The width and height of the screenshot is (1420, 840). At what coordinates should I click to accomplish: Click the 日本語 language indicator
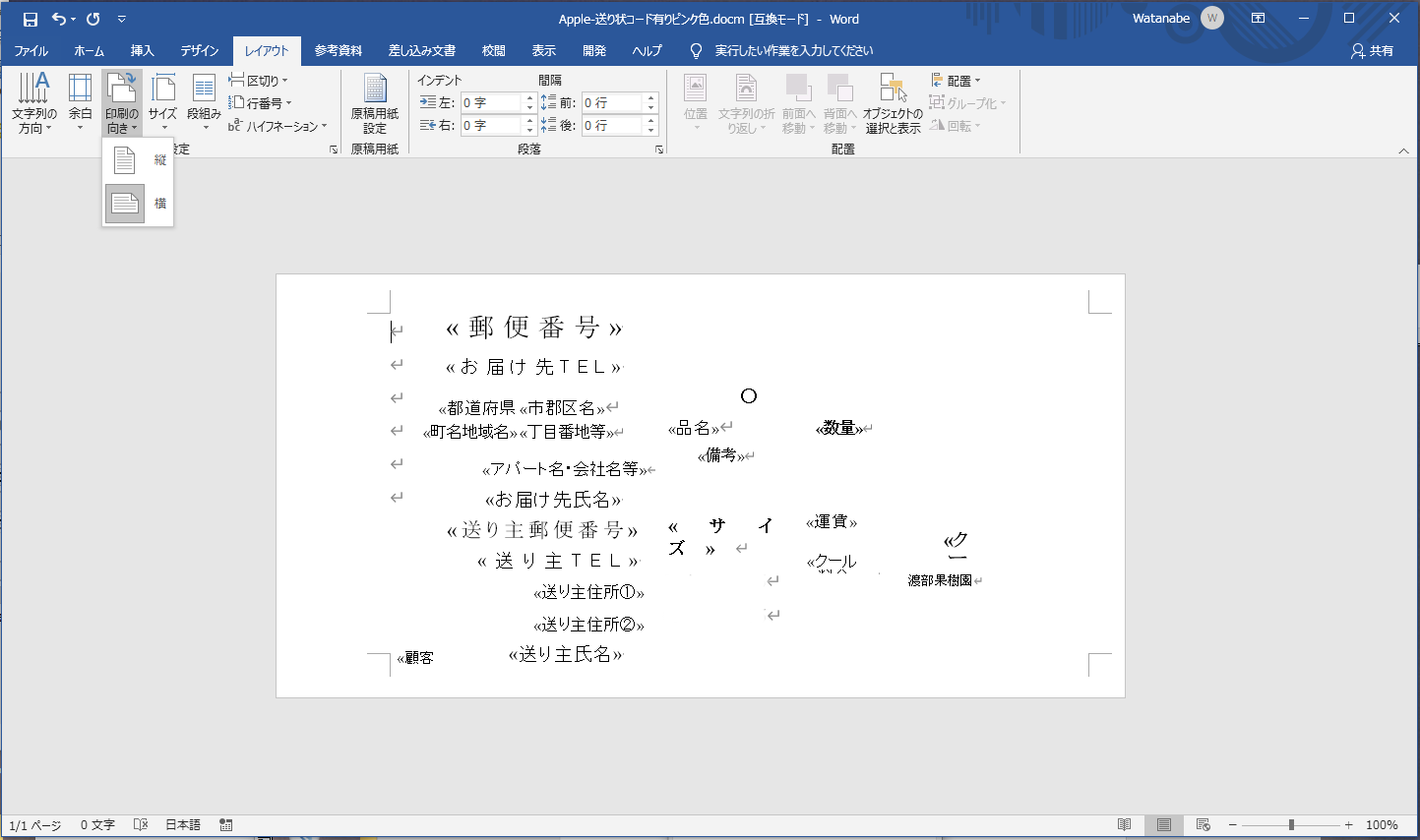point(183,825)
